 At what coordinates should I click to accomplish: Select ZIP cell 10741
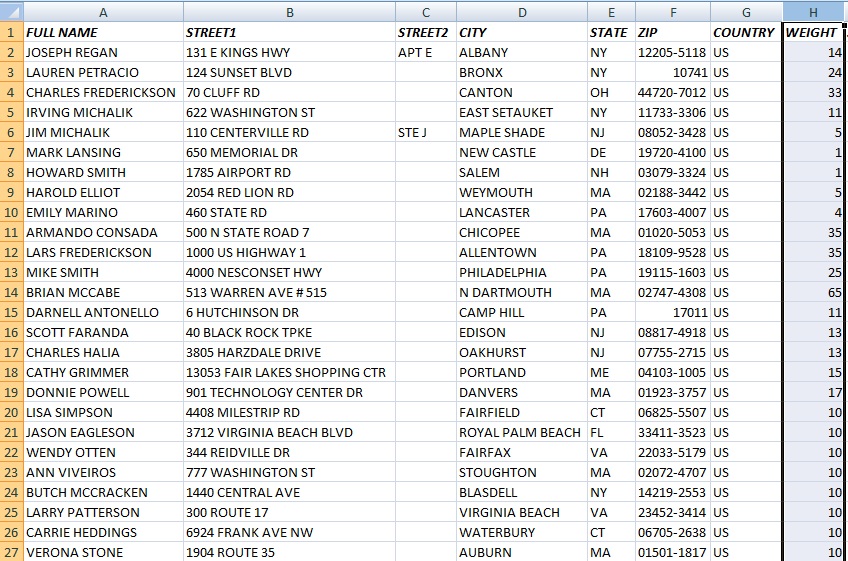[673, 72]
